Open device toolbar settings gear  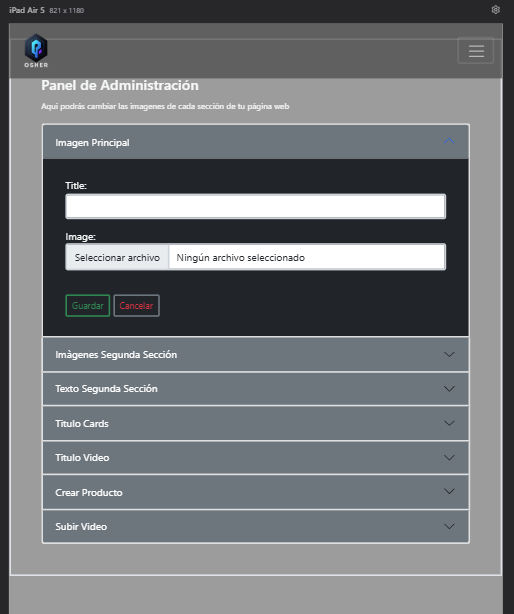(x=496, y=10)
